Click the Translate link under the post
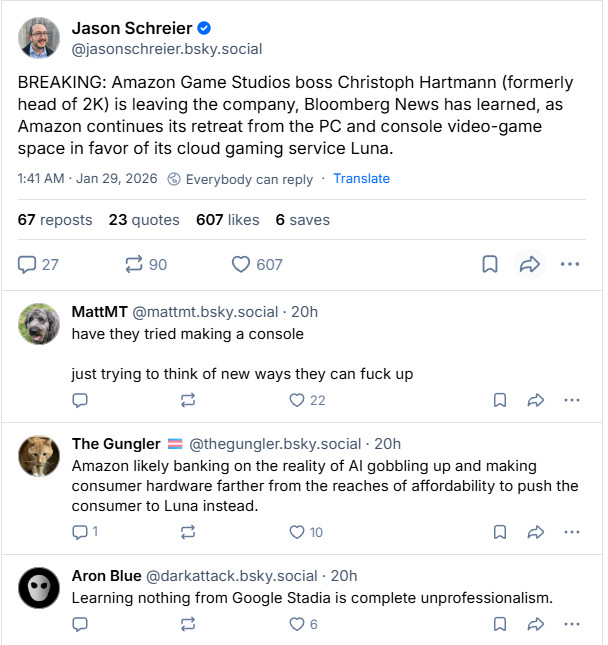Image resolution: width=608 pixels, height=645 pixels. pyautogui.click(x=361, y=179)
